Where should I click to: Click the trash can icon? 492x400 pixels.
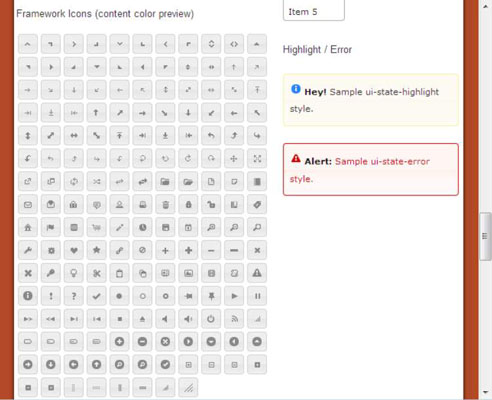click(165, 205)
